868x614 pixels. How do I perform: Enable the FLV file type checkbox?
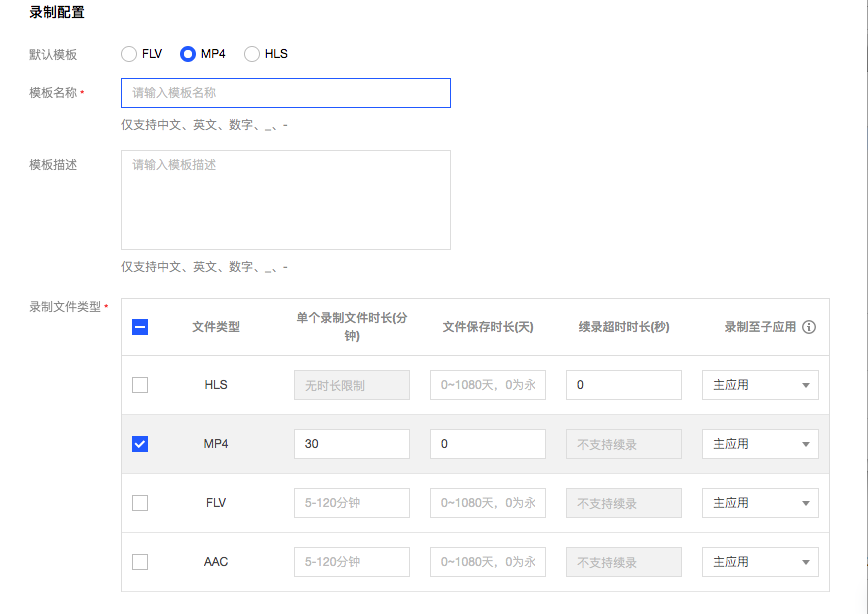[140, 503]
